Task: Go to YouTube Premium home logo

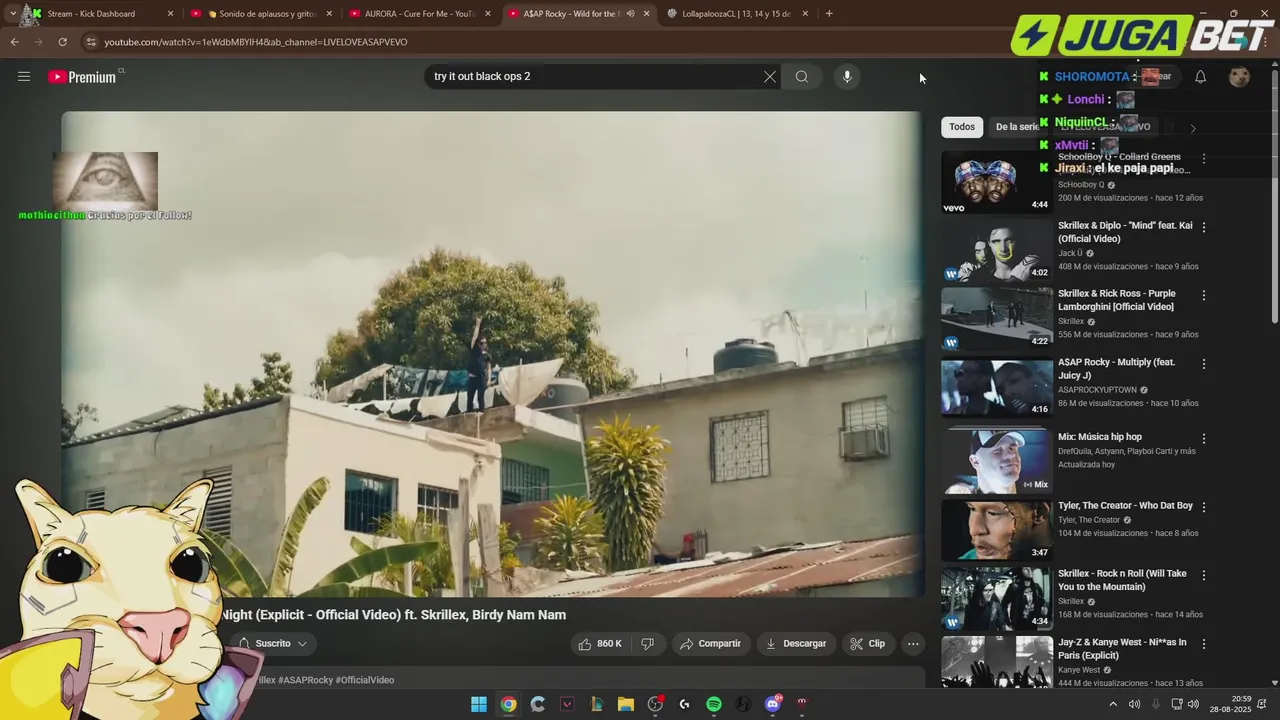Action: pyautogui.click(x=84, y=77)
